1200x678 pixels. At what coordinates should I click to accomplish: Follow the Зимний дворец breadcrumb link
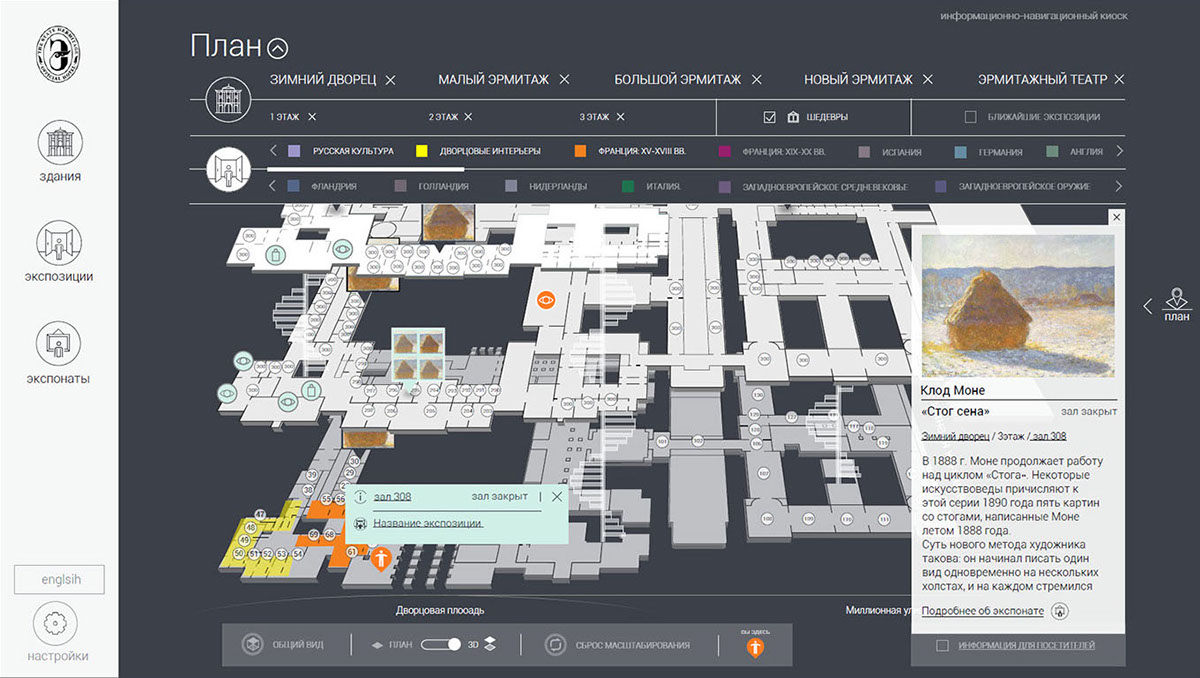955,436
